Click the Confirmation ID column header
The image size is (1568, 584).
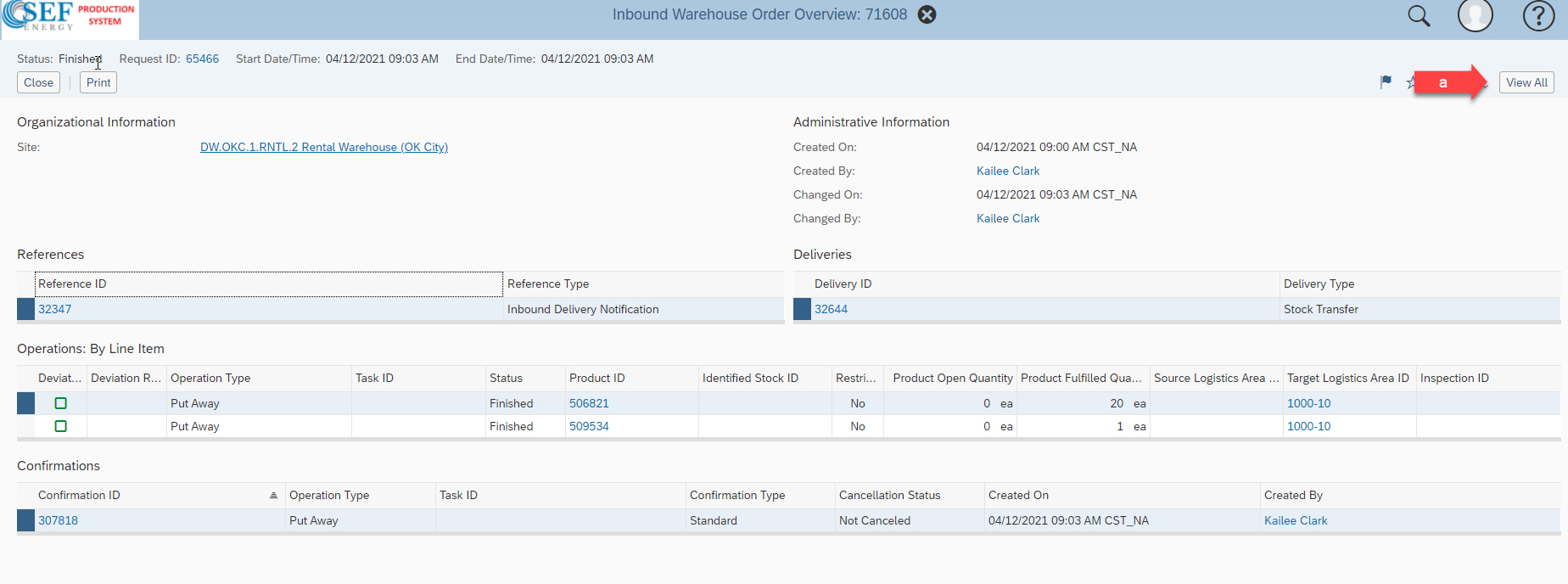(x=160, y=495)
